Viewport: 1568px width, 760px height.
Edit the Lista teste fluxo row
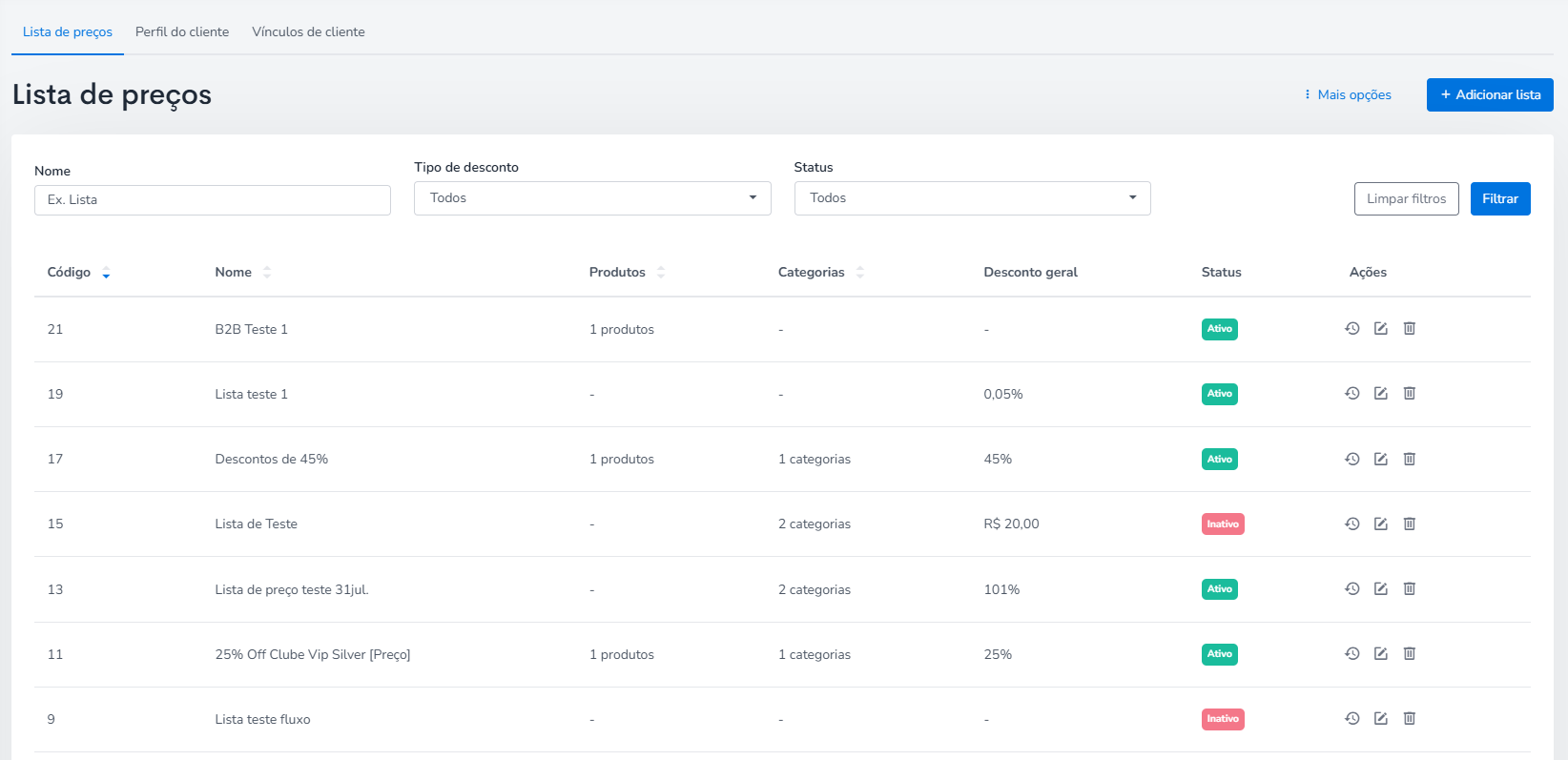(x=1381, y=718)
